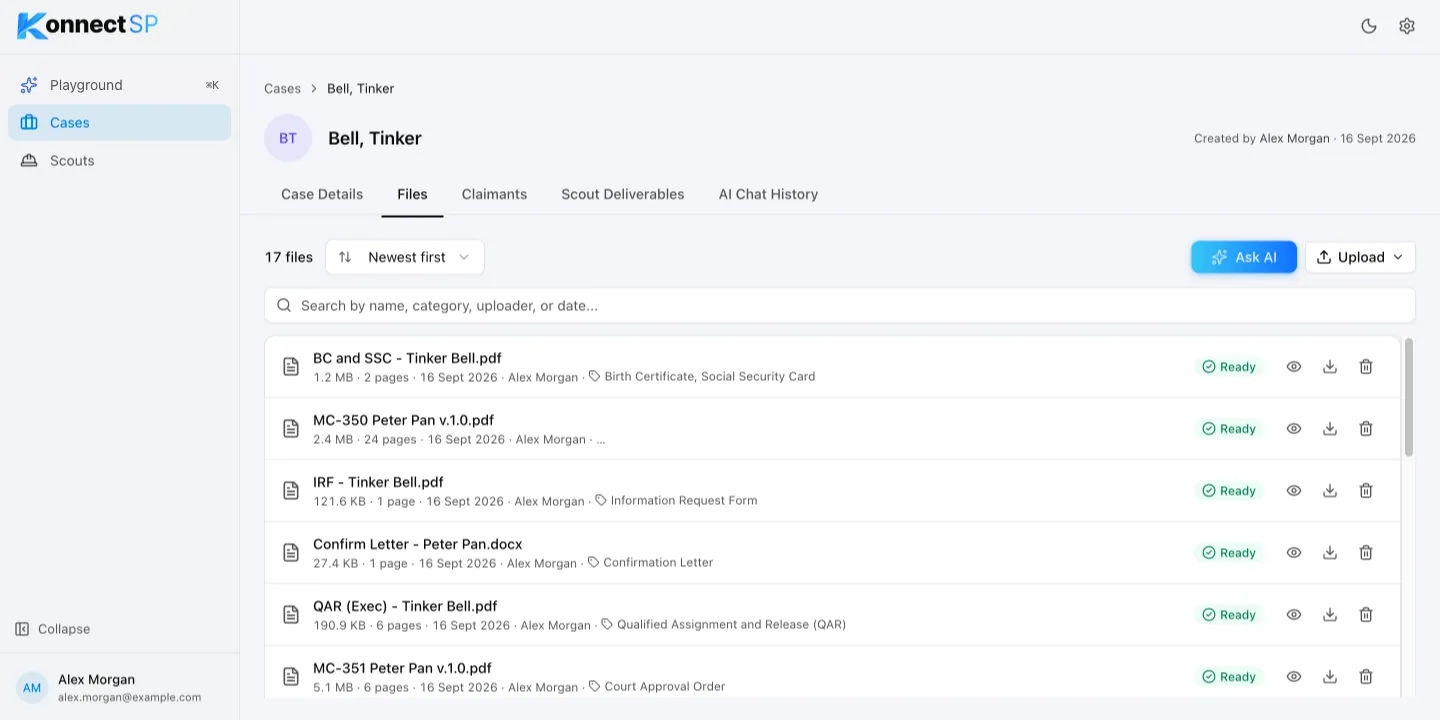Image resolution: width=1440 pixels, height=720 pixels.
Task: Download Confirm Letter - Peter Pan.docx
Action: coord(1330,553)
